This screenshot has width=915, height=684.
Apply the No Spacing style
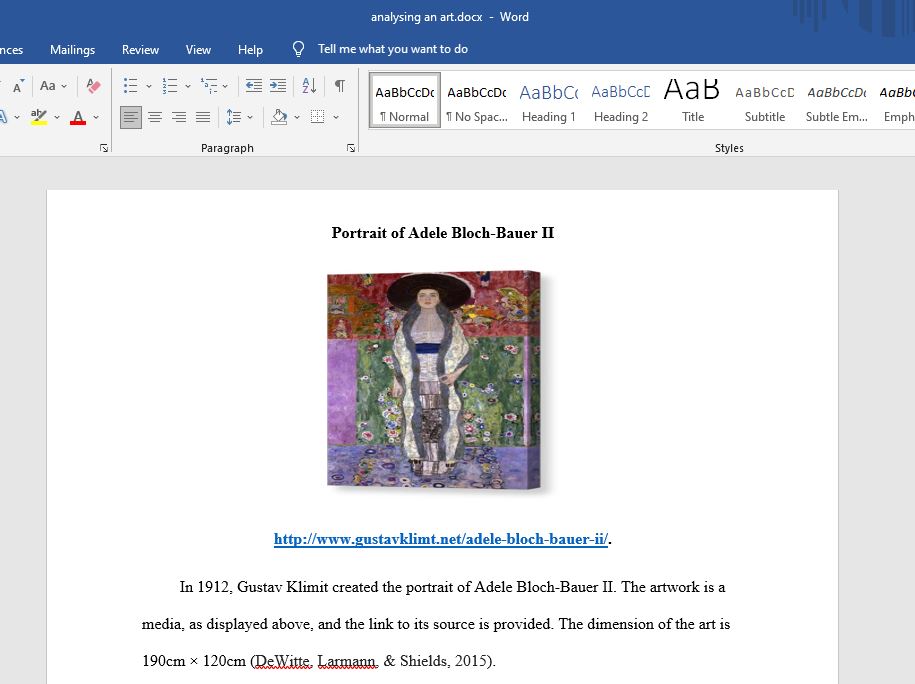[477, 100]
